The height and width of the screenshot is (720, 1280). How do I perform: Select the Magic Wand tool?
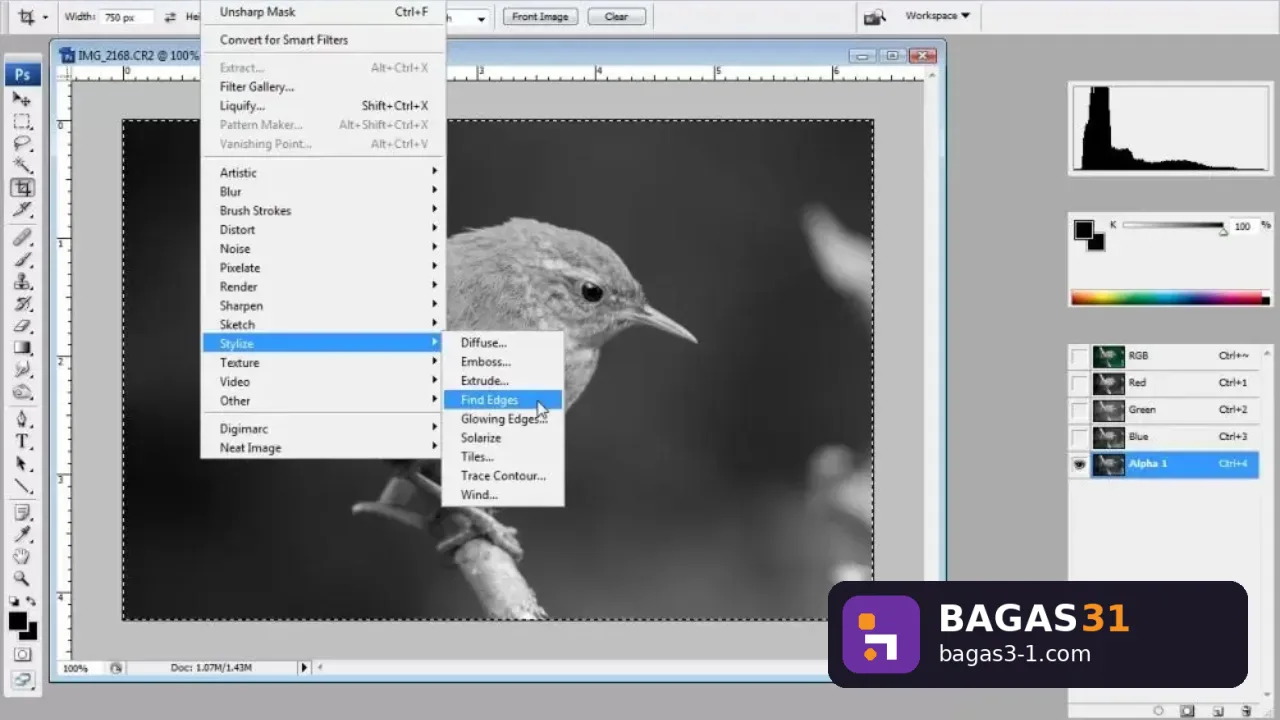click(22, 165)
